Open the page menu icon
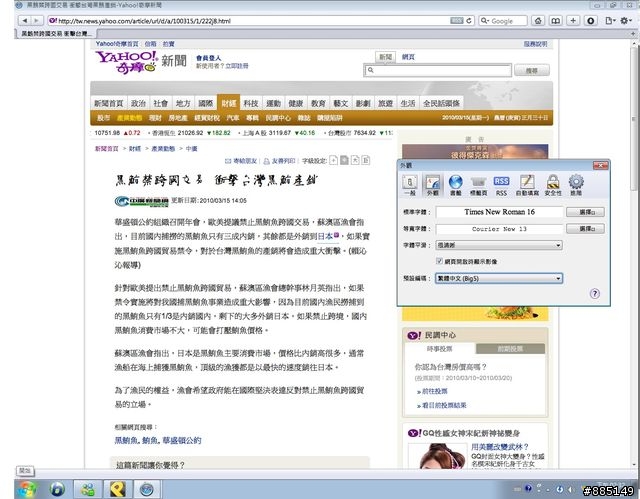 [610, 20]
